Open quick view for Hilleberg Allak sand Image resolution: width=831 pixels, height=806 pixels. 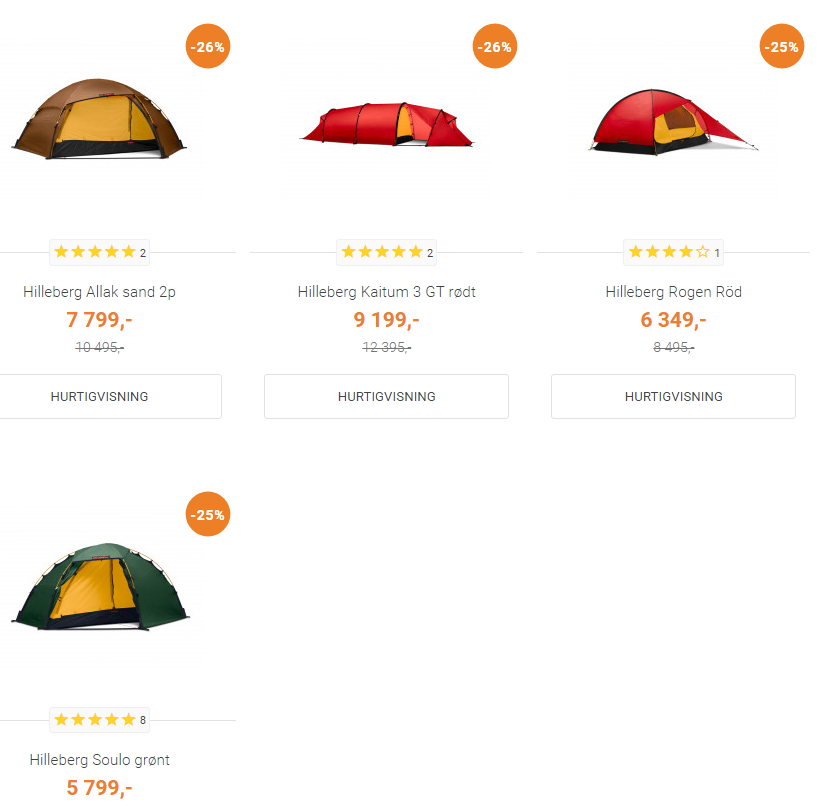click(x=99, y=396)
